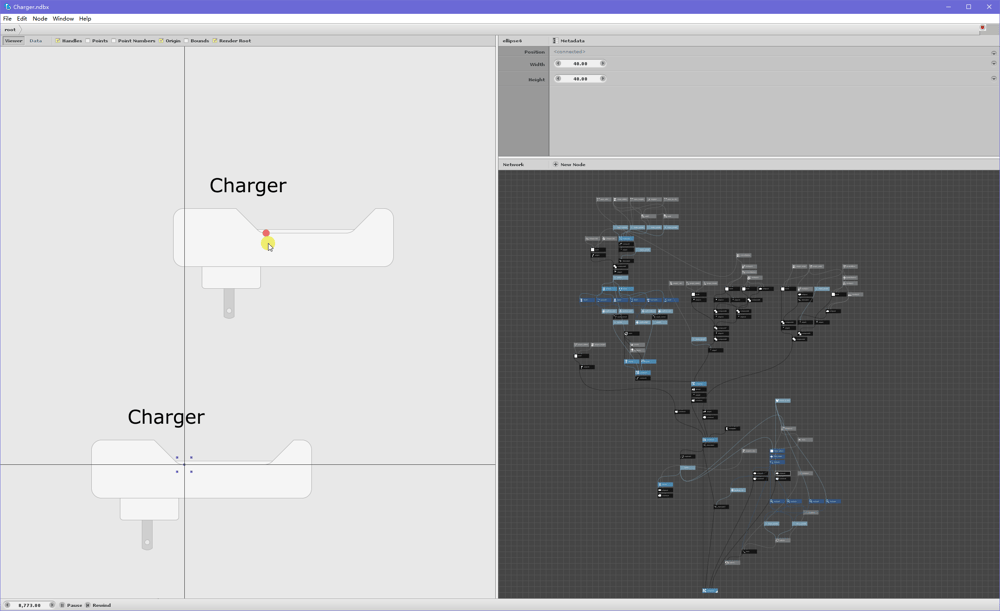The height and width of the screenshot is (611, 1000).
Task: Enable the Point Numbers checkbox
Action: coord(114,41)
